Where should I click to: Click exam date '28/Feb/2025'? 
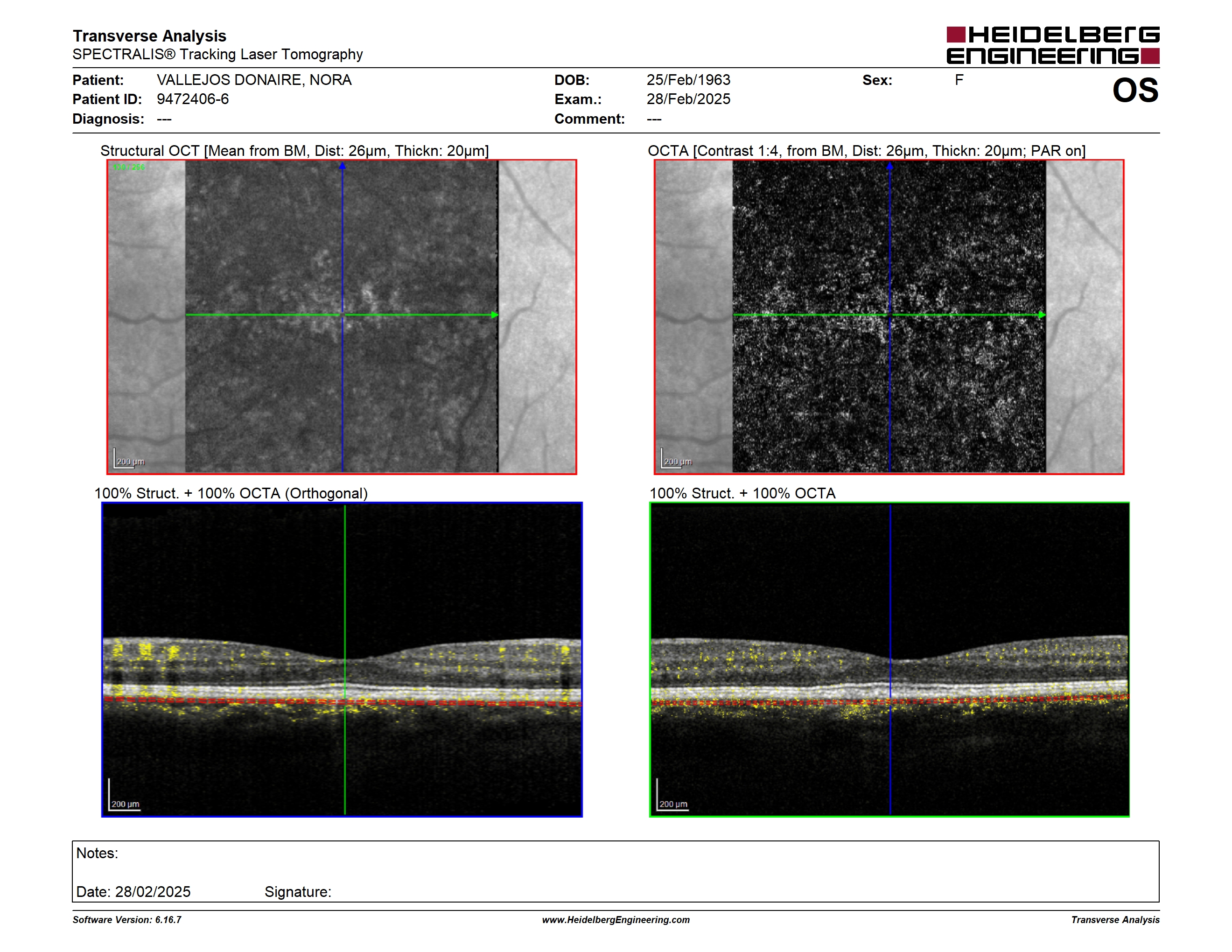click(x=688, y=99)
